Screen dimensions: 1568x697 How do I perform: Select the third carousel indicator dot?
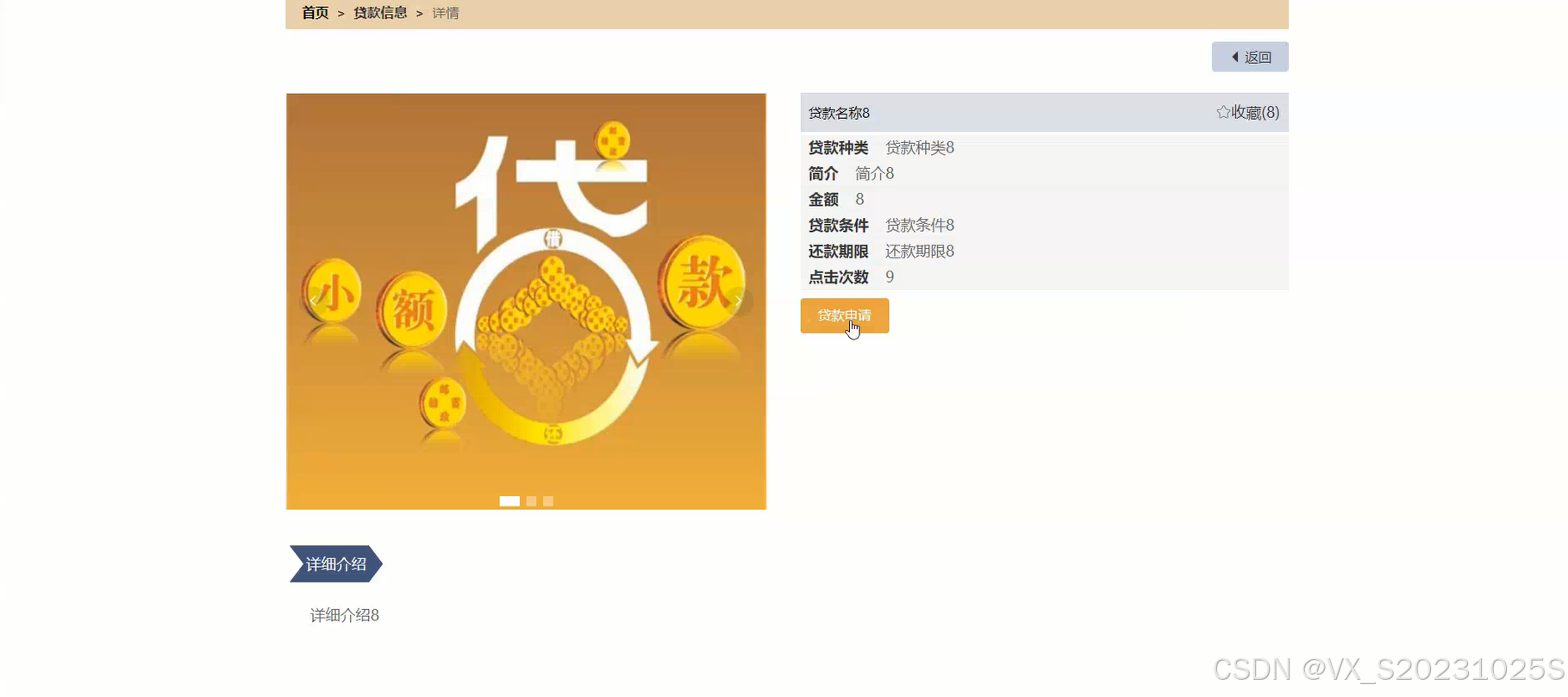click(x=548, y=501)
